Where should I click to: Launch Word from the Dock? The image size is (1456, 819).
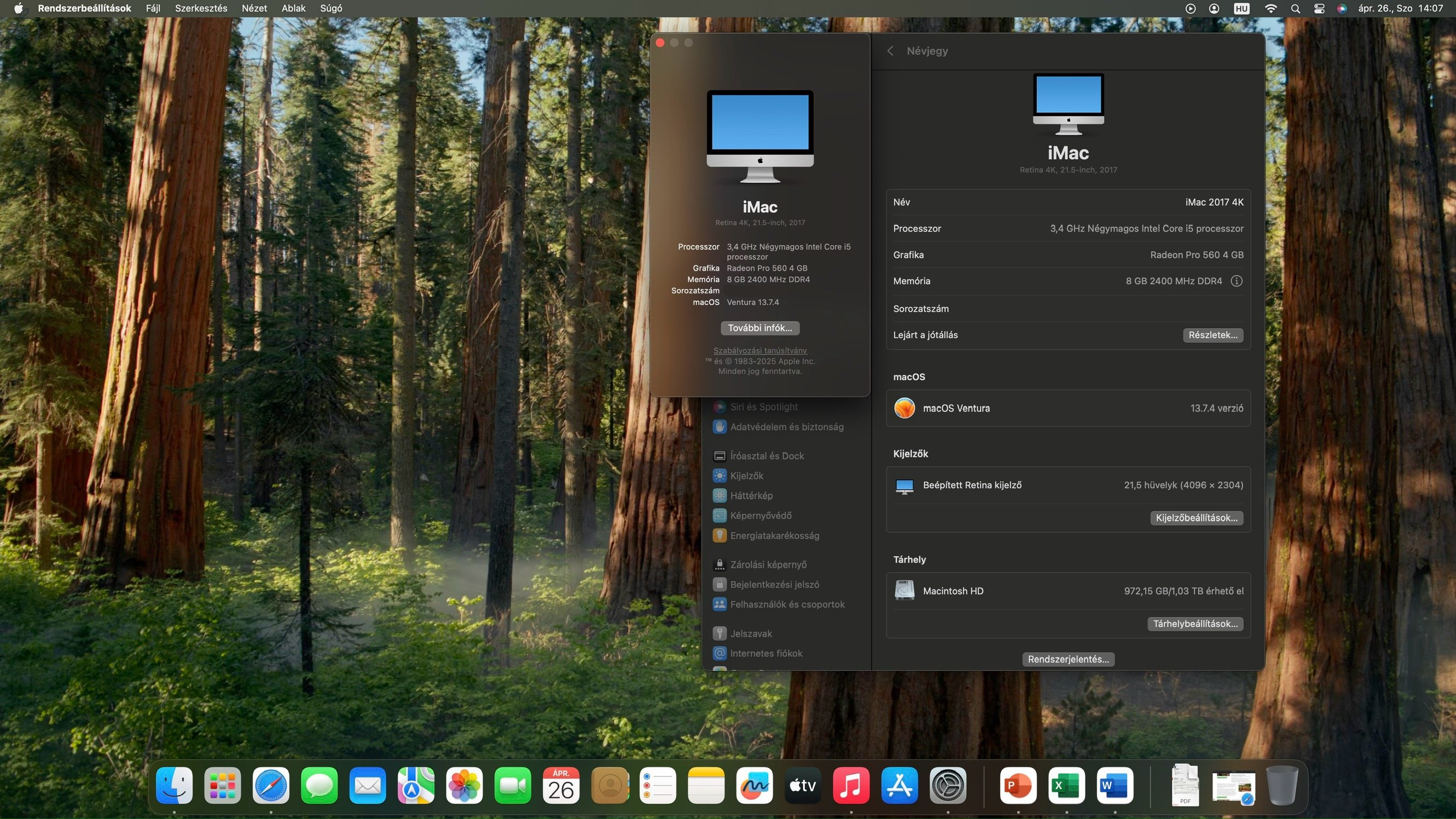pos(1115,786)
